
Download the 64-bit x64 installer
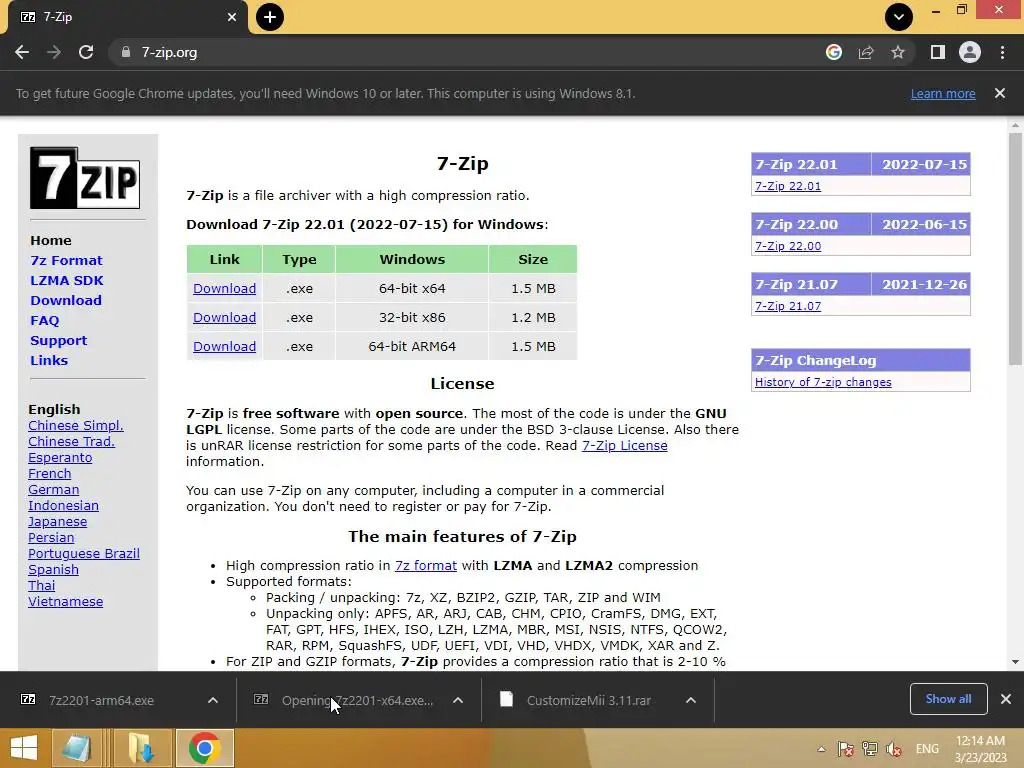click(x=224, y=289)
